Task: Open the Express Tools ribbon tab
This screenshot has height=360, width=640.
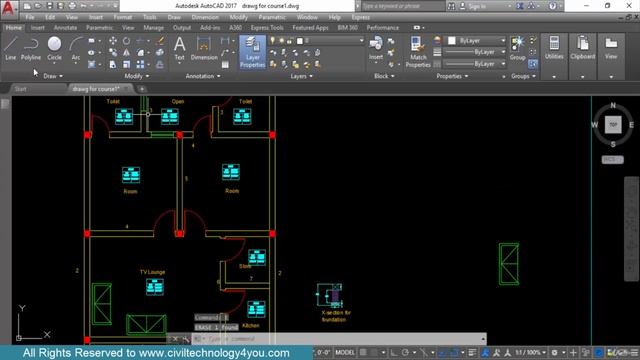Action: (x=267, y=28)
